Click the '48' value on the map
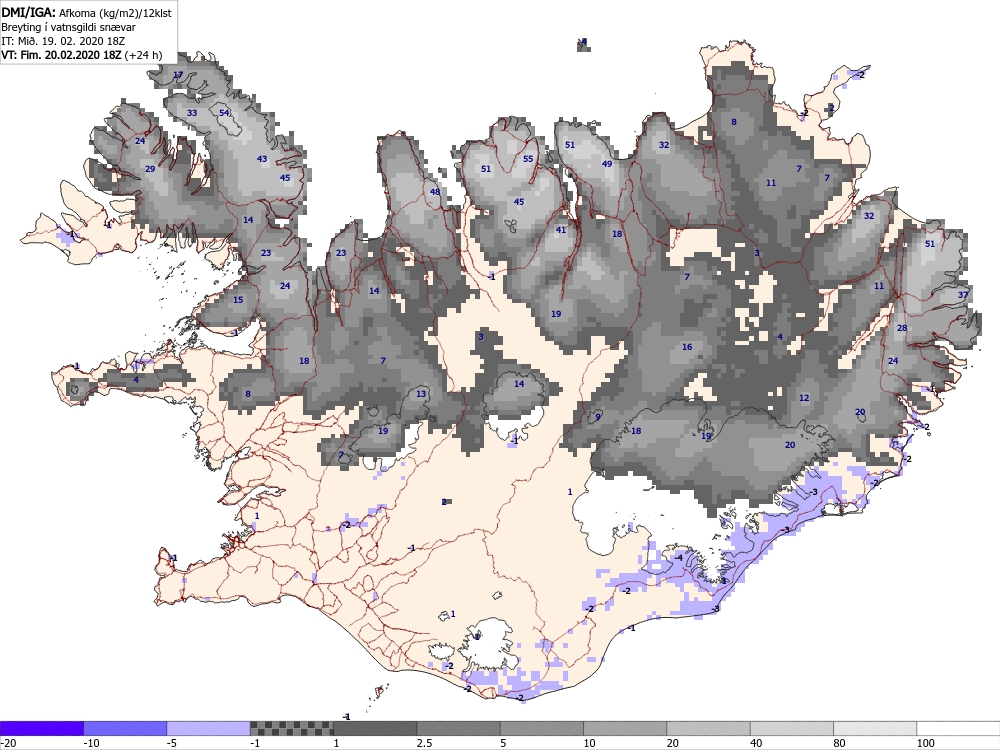Screen dimensions: 1000x750 pos(435,192)
